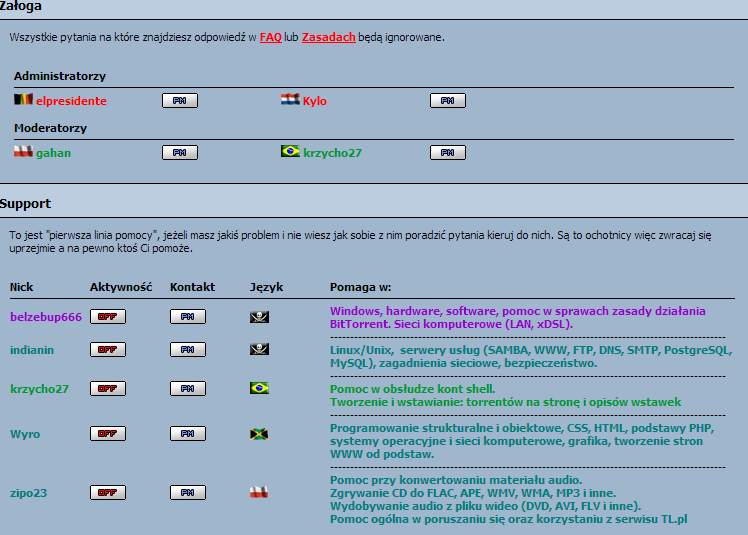The height and width of the screenshot is (535, 748).
Task: Click indianin's 'Linux/Unix, serwery usług' description
Action: click(531, 357)
